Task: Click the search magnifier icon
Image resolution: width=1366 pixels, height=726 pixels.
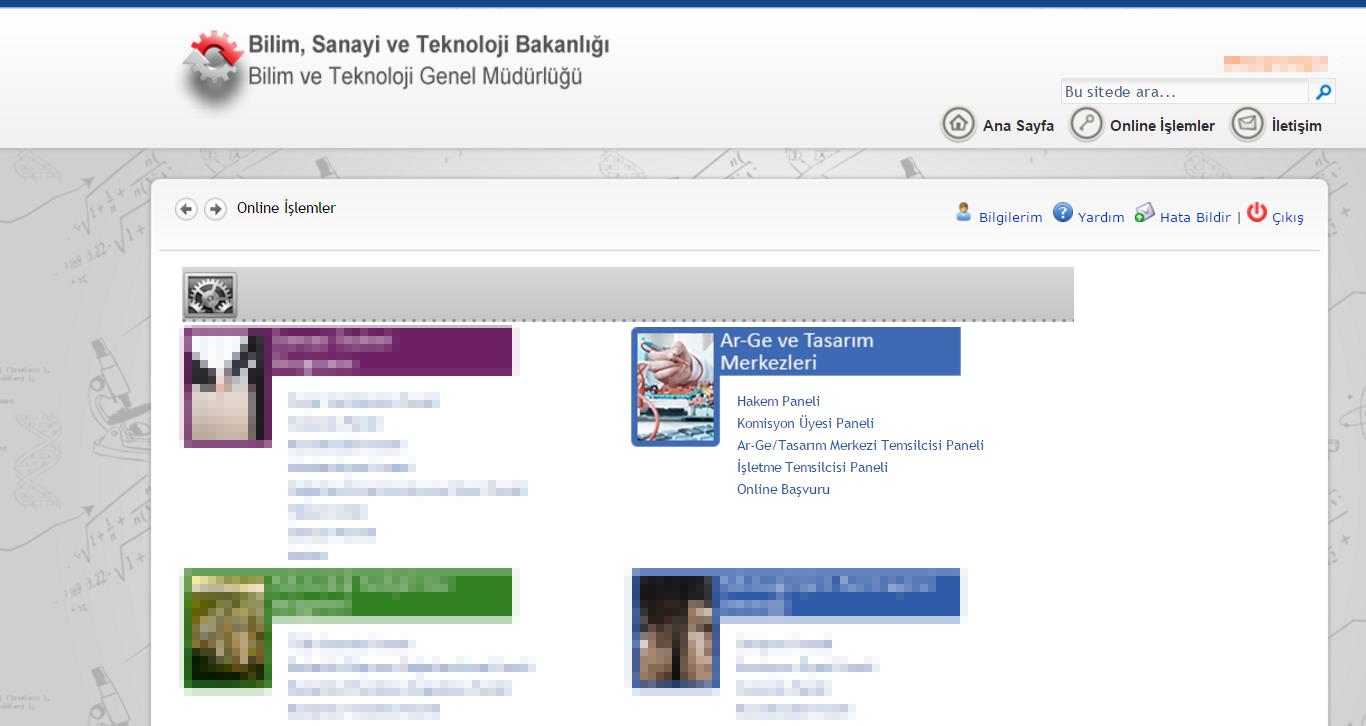Action: (x=1323, y=92)
